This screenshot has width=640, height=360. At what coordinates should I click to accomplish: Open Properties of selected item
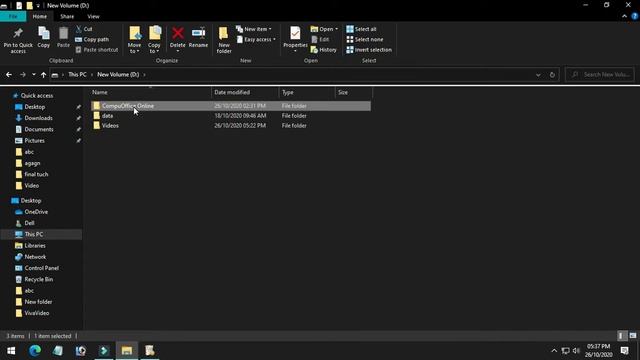click(x=295, y=39)
